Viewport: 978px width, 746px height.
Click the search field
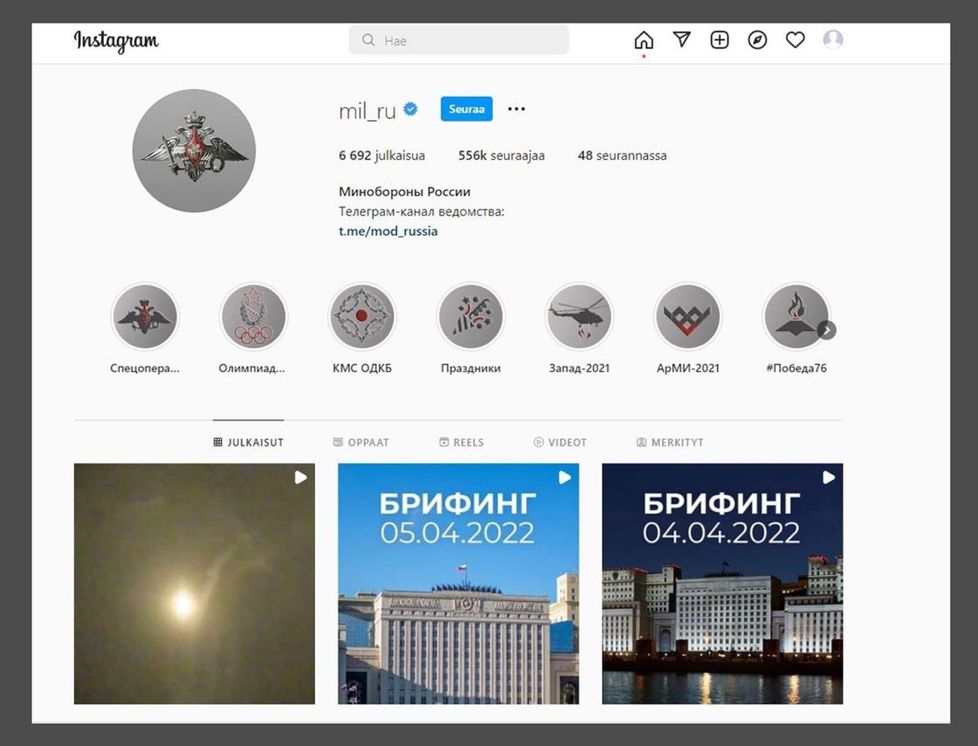(458, 39)
